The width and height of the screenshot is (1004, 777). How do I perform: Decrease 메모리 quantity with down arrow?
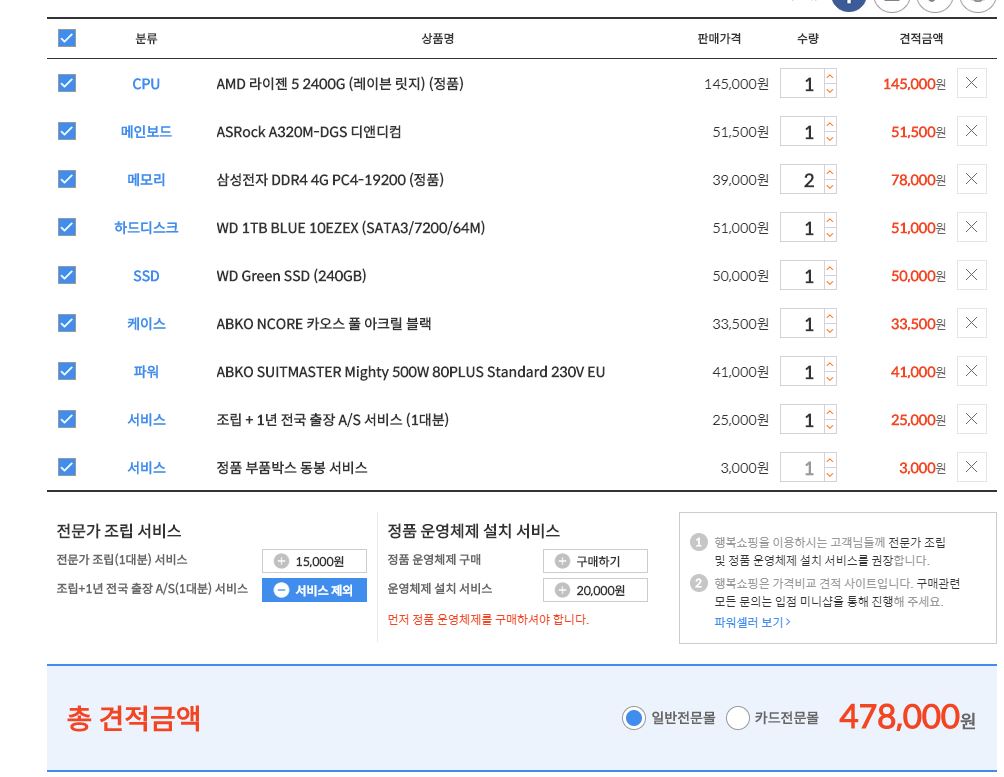tap(830, 187)
